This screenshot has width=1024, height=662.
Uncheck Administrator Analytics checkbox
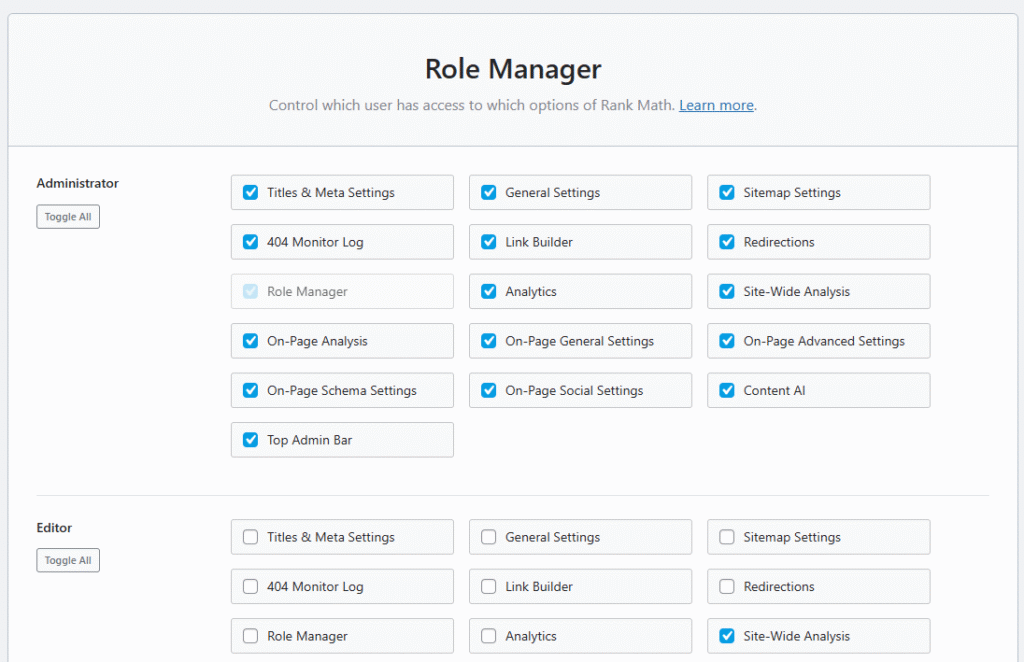point(488,292)
